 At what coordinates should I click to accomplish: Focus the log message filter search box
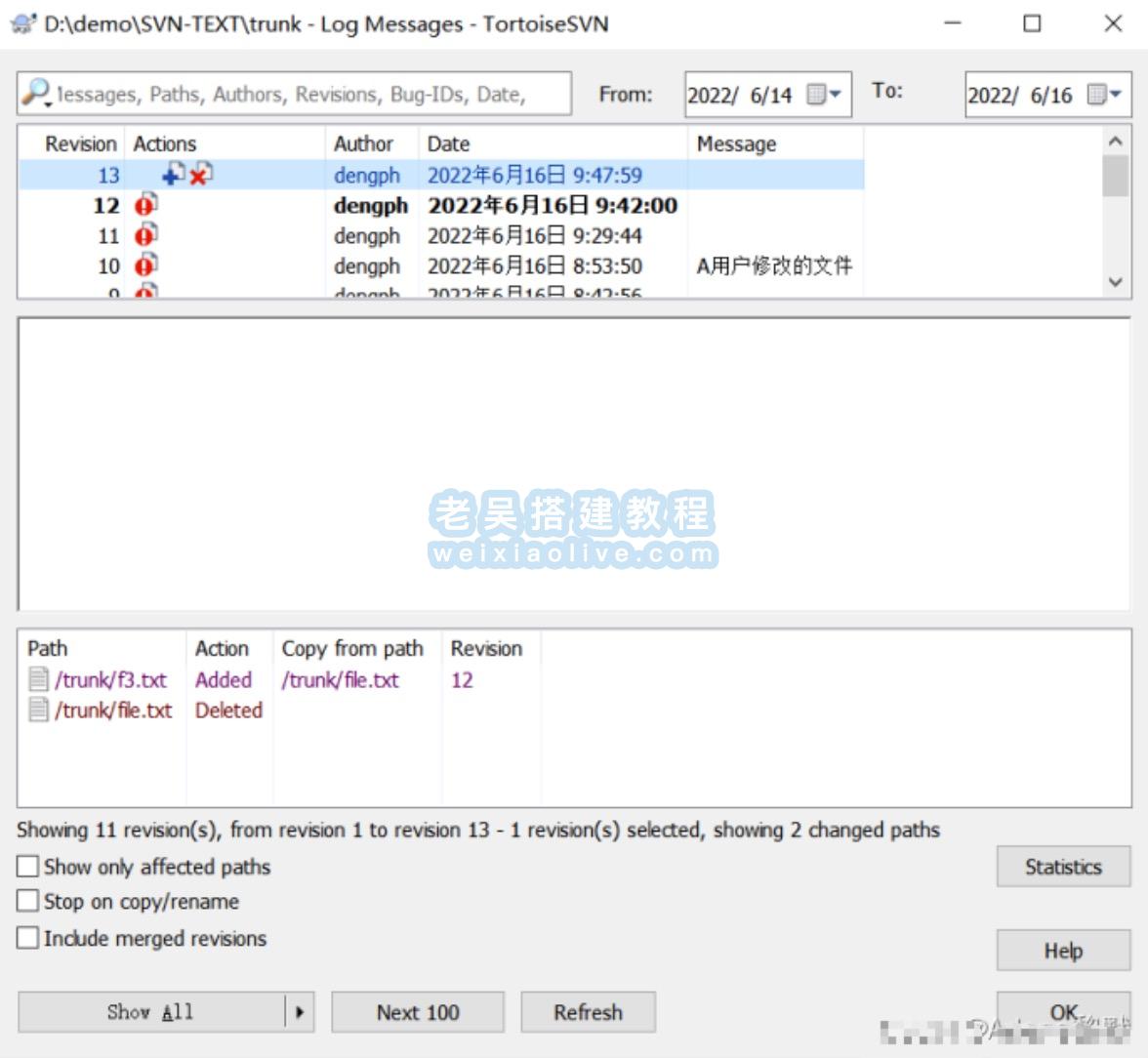tap(303, 94)
